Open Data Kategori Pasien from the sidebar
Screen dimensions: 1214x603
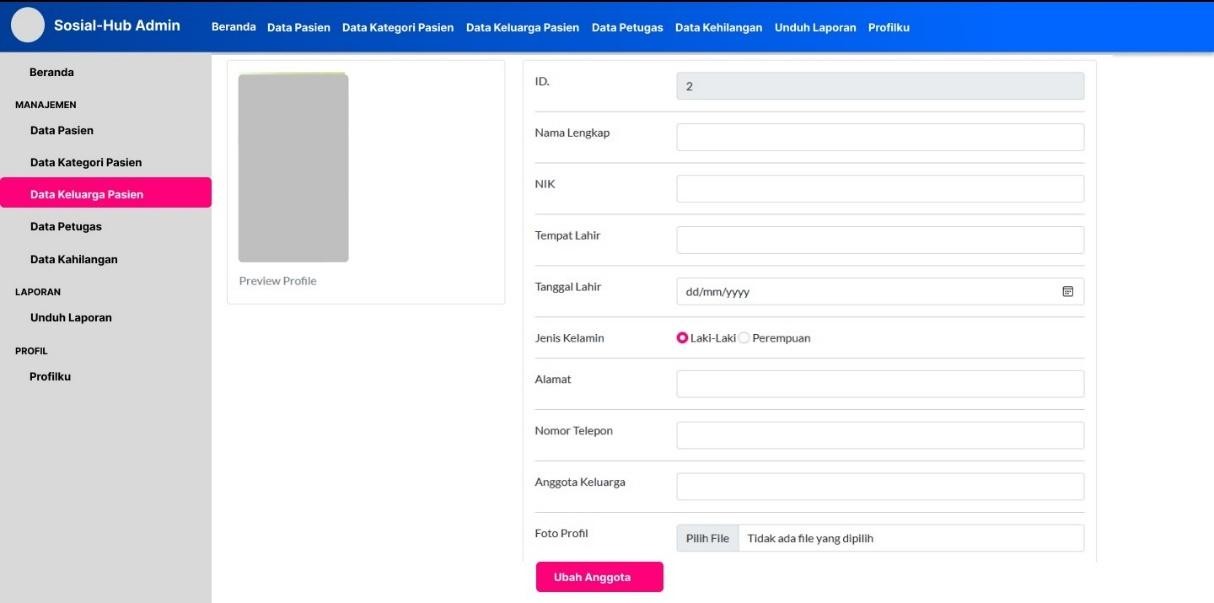(86, 162)
